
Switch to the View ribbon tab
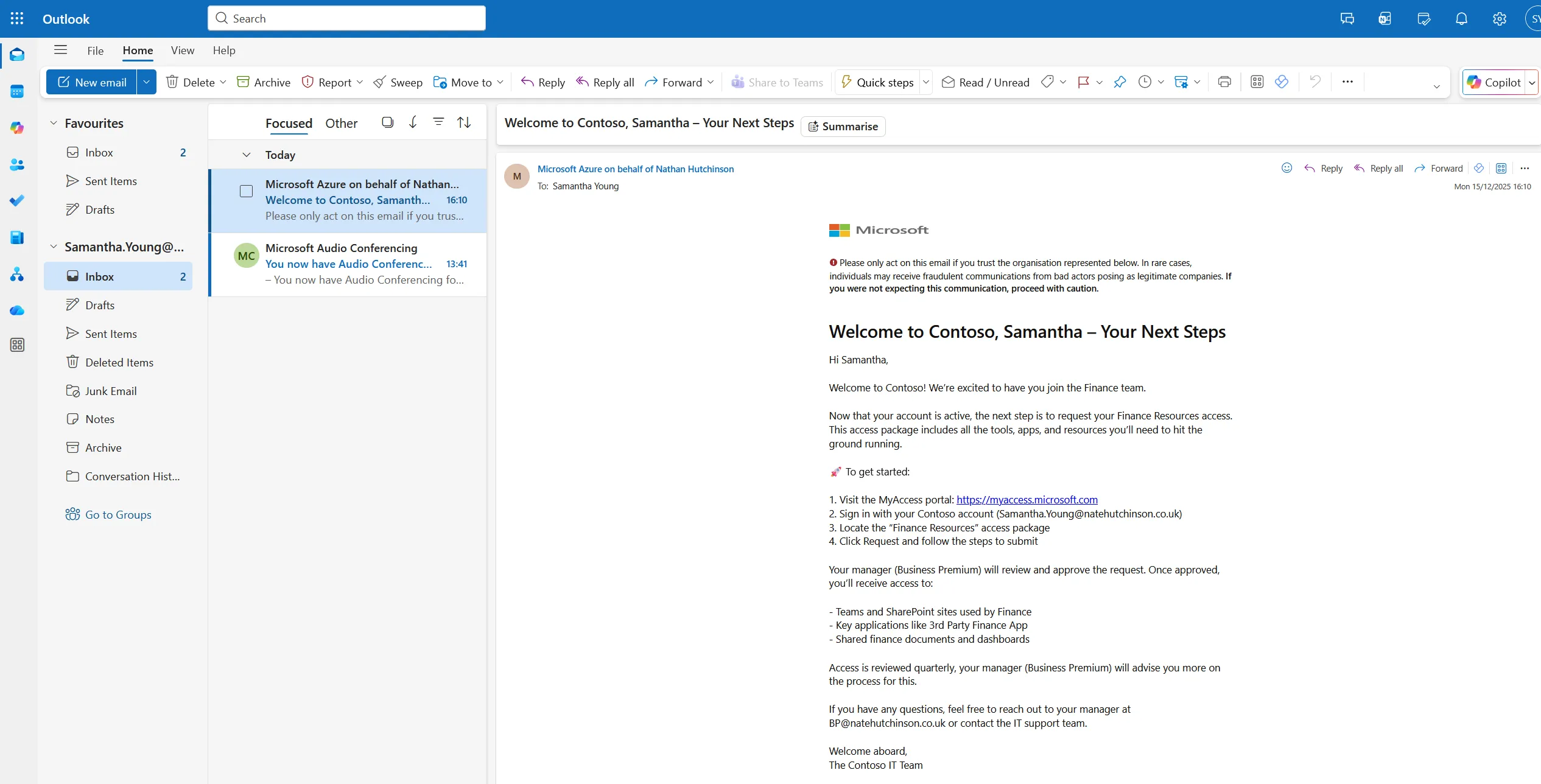(x=183, y=51)
